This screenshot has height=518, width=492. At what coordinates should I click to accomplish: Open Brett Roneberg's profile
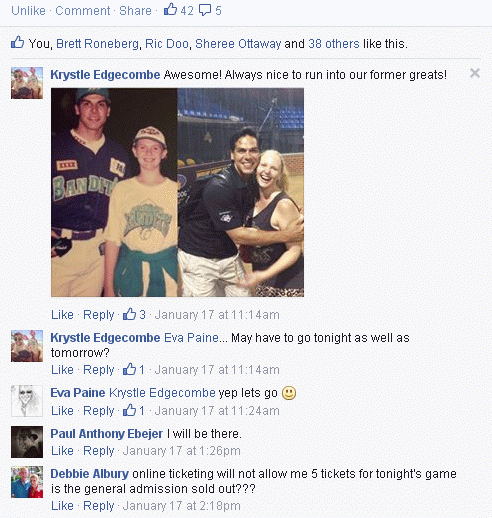[97, 44]
